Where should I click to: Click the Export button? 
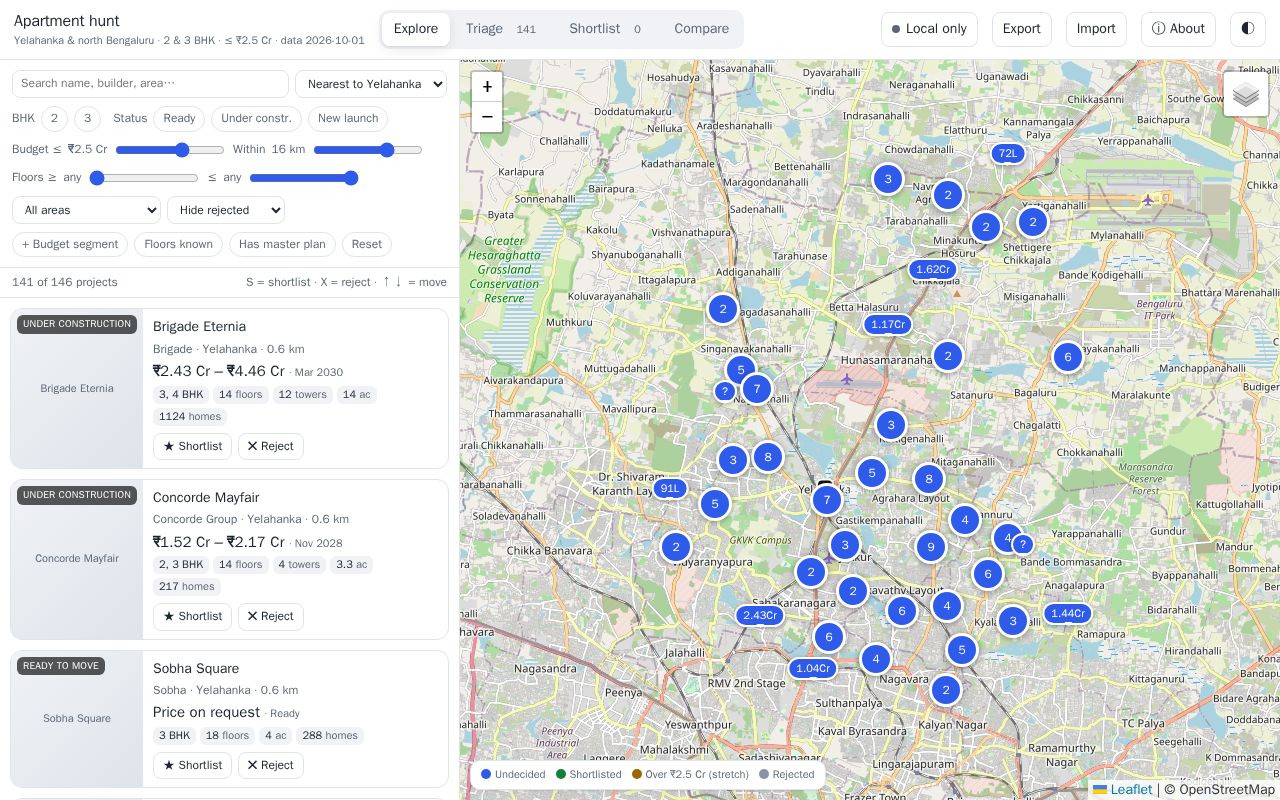click(x=1022, y=29)
